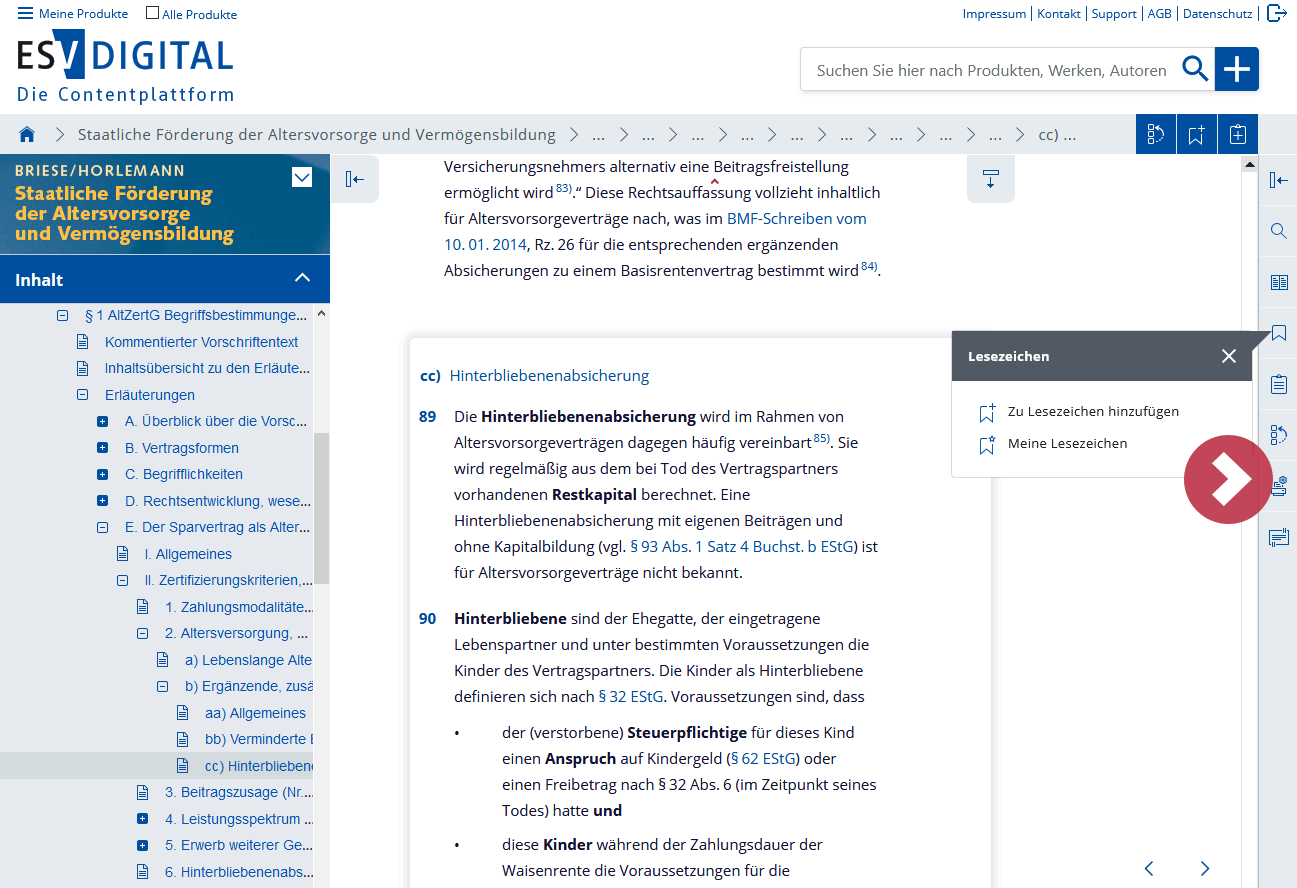Expand D. Rechtsentwicklung node
The height and width of the screenshot is (888, 1297).
pyautogui.click(x=102, y=501)
